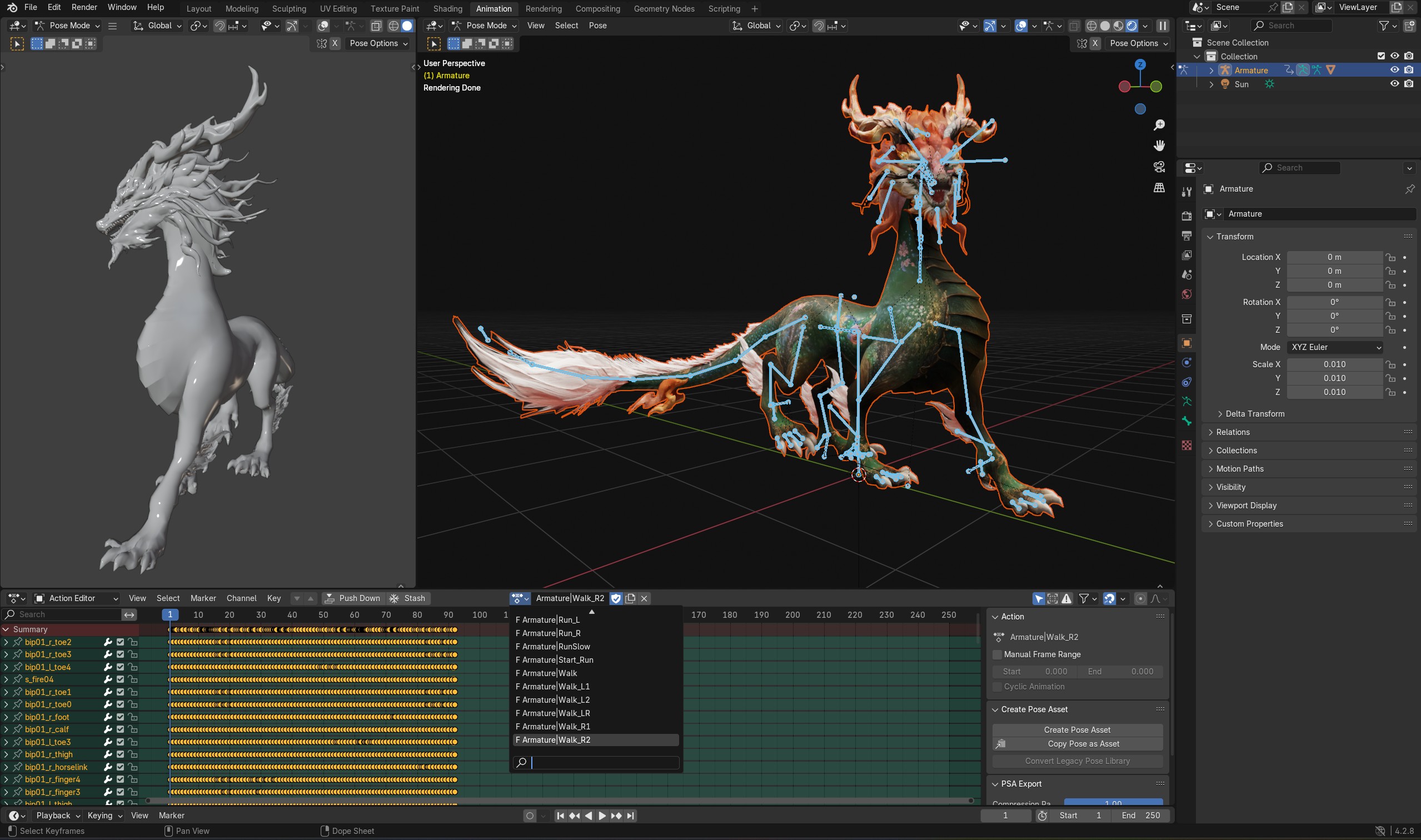The height and width of the screenshot is (840, 1421).
Task: Open the Tool properties tab icon
Action: [x=1186, y=192]
